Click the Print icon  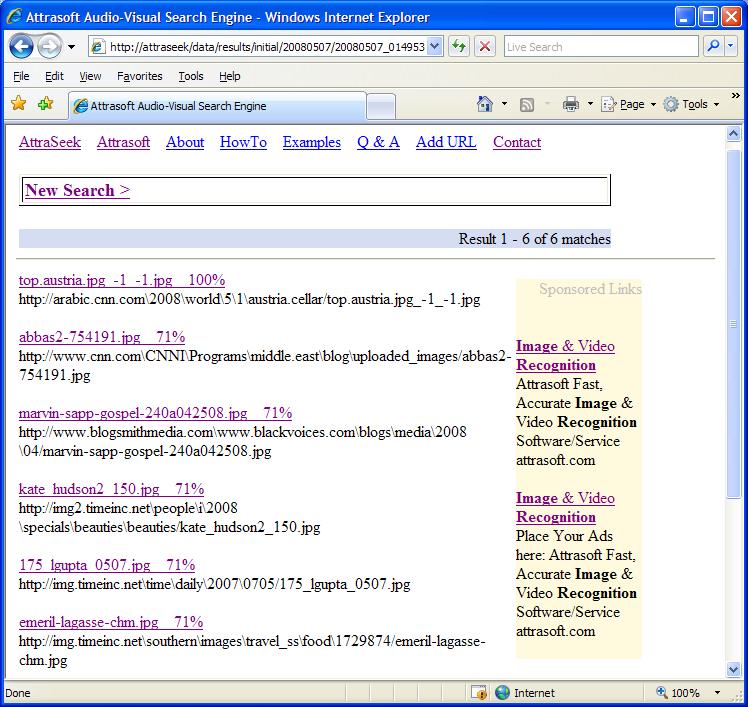tap(571, 104)
